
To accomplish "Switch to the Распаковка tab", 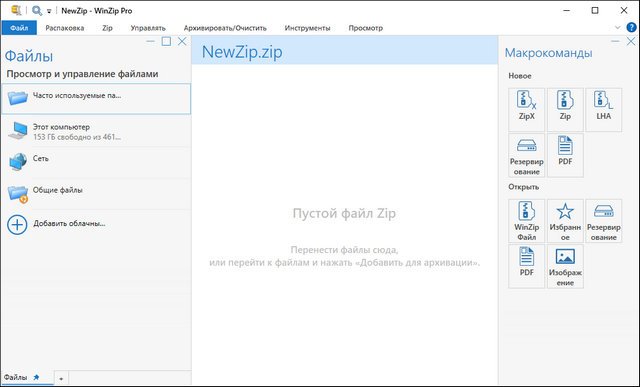I will [64, 28].
